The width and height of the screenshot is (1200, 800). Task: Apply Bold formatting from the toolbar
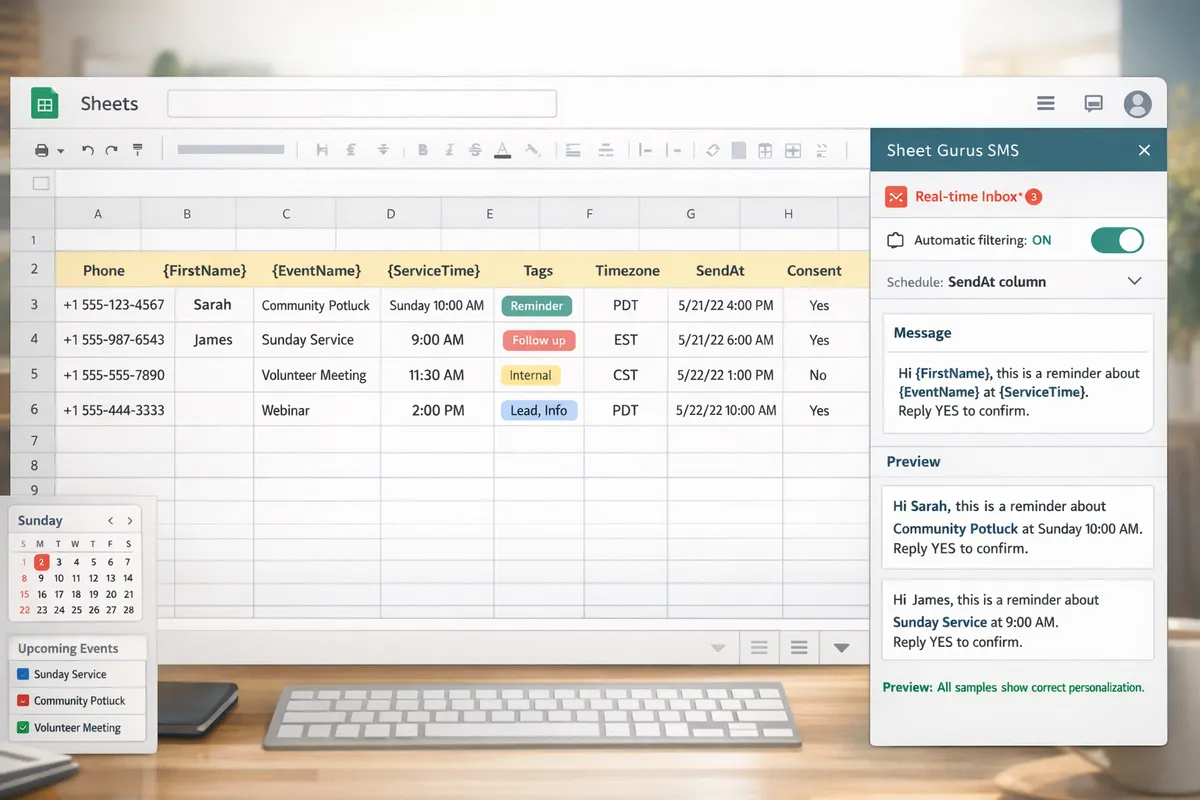[x=422, y=148]
